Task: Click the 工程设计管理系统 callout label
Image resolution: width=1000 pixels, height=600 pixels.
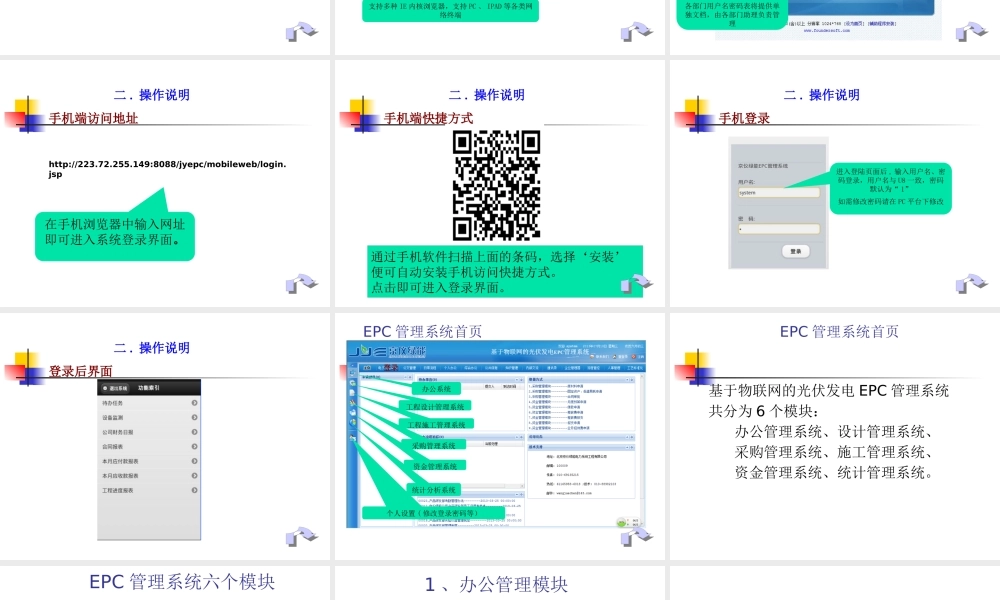Action: tap(435, 406)
